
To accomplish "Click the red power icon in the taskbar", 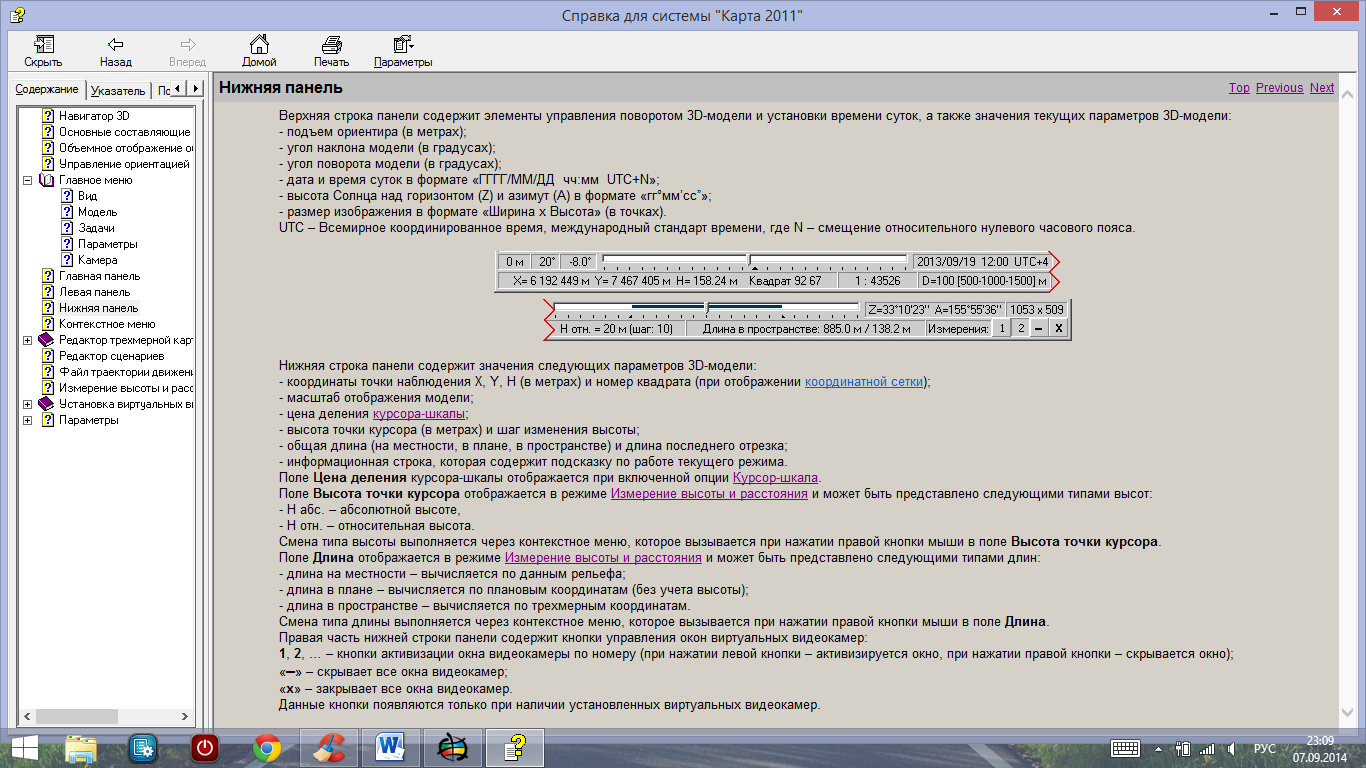I will (x=205, y=747).
